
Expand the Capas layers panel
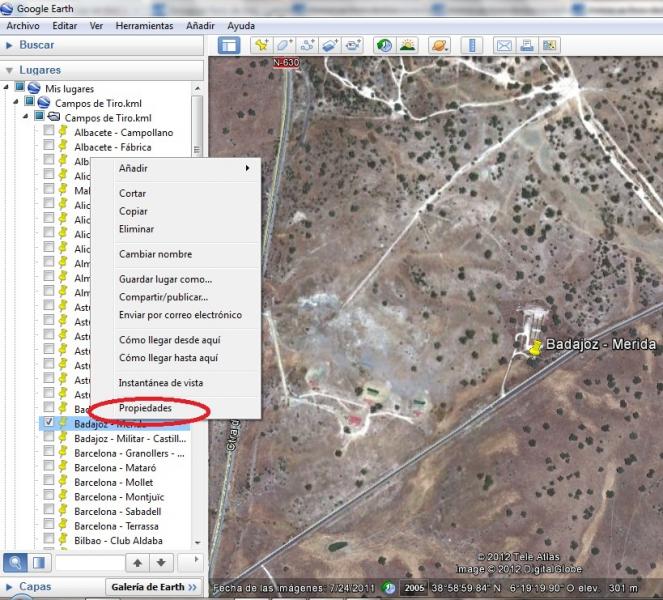tap(10, 587)
